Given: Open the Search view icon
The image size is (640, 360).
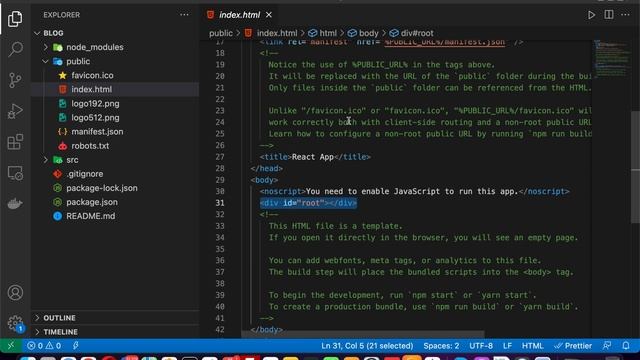Looking at the screenshot, I should (15, 49).
